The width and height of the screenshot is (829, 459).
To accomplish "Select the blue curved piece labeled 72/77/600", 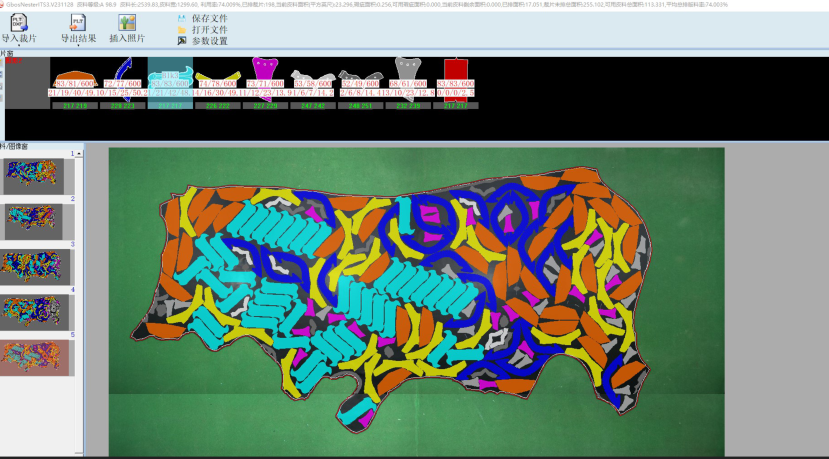I will (124, 70).
